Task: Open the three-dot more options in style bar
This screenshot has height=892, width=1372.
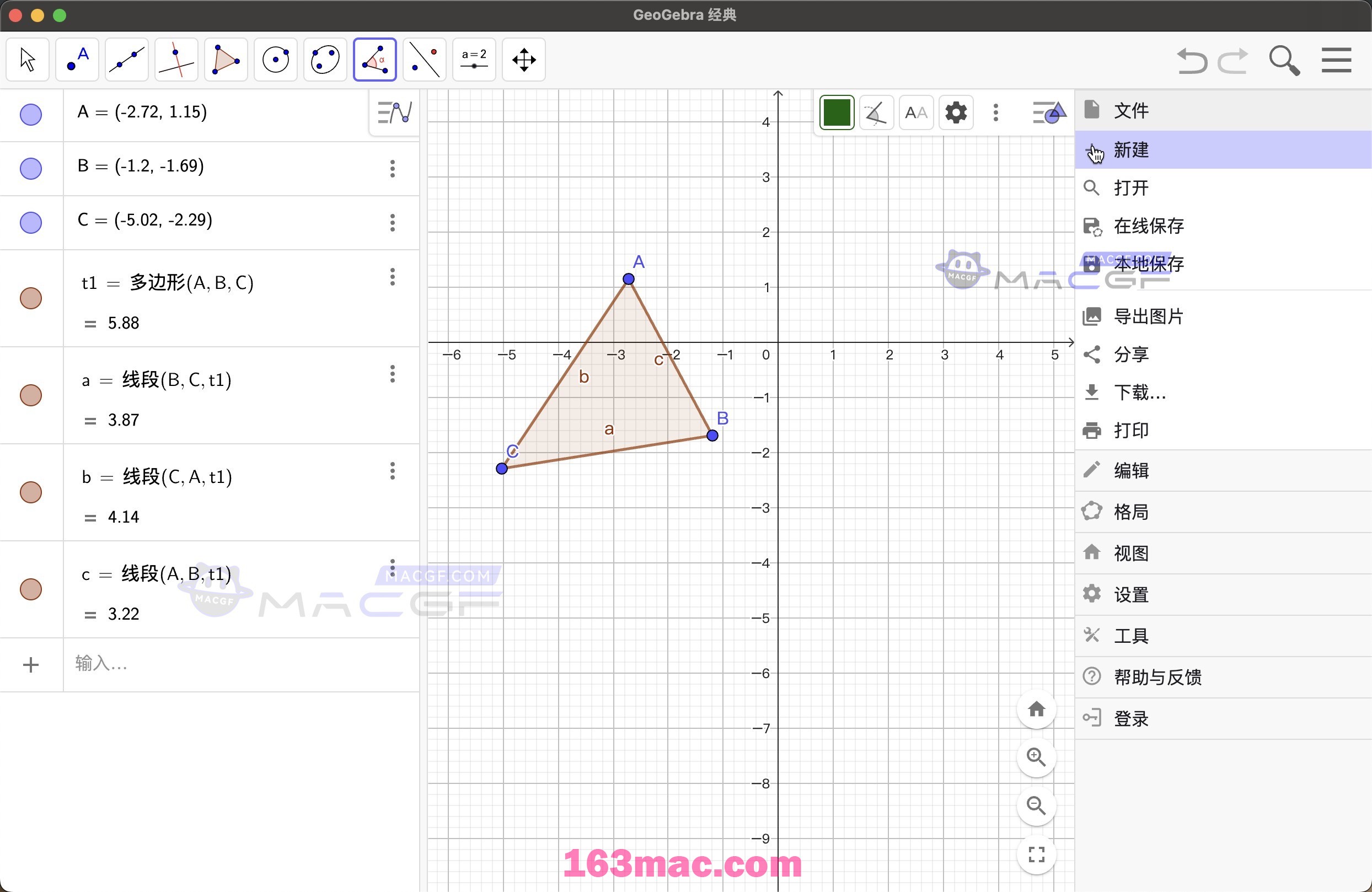Action: tap(995, 112)
